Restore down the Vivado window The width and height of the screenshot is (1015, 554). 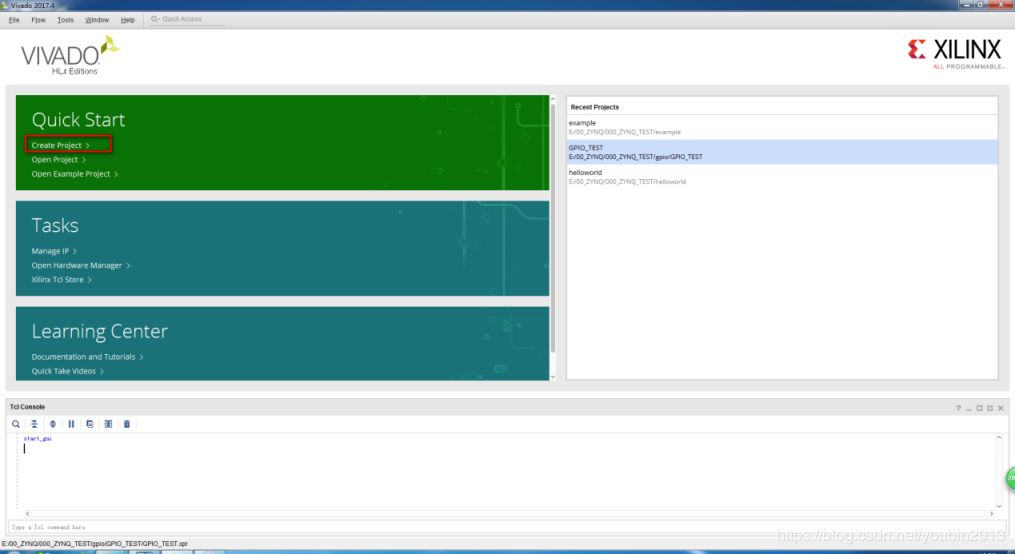[x=981, y=5]
